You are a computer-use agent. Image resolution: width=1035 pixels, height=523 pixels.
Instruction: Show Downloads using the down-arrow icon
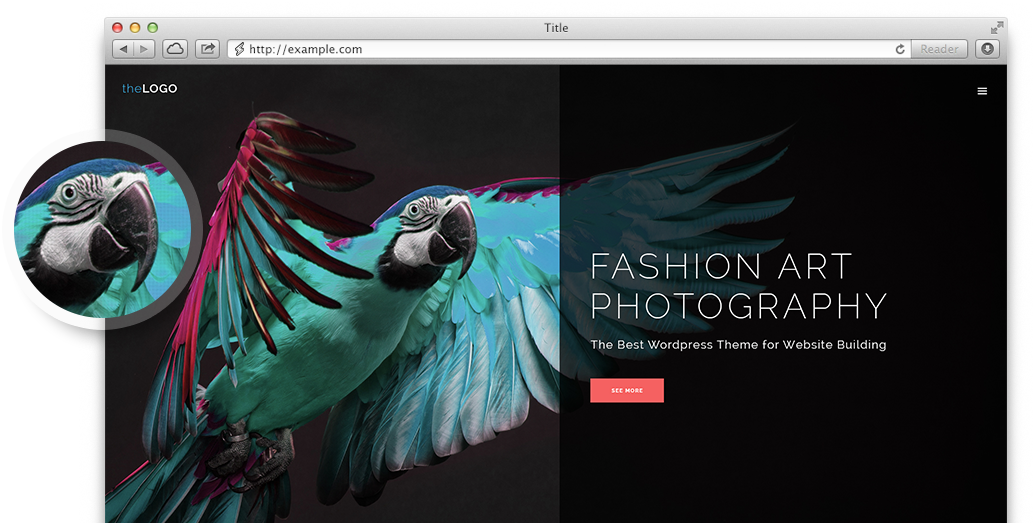click(x=987, y=49)
